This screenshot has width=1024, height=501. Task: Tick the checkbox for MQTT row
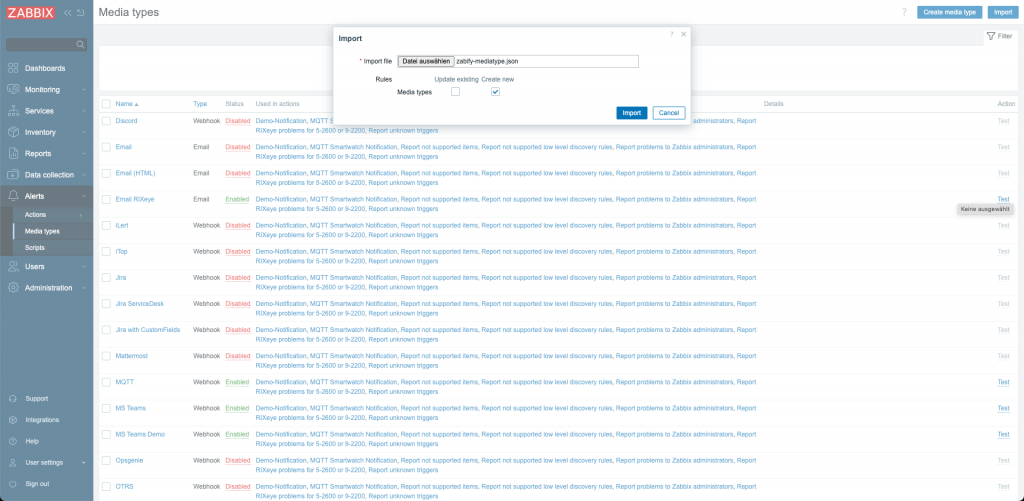tap(106, 382)
